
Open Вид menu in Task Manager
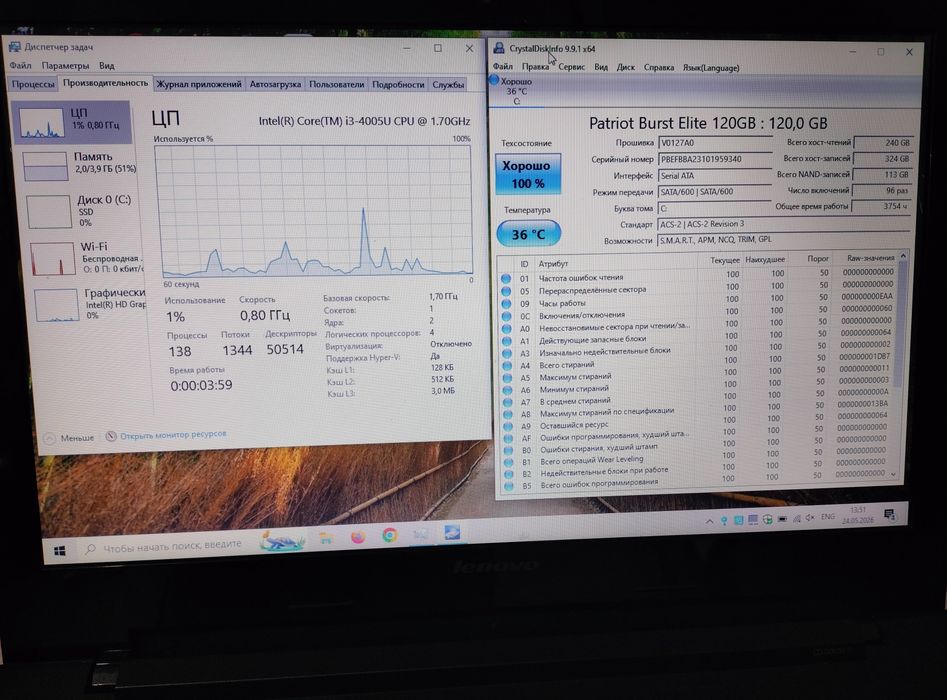coord(107,65)
